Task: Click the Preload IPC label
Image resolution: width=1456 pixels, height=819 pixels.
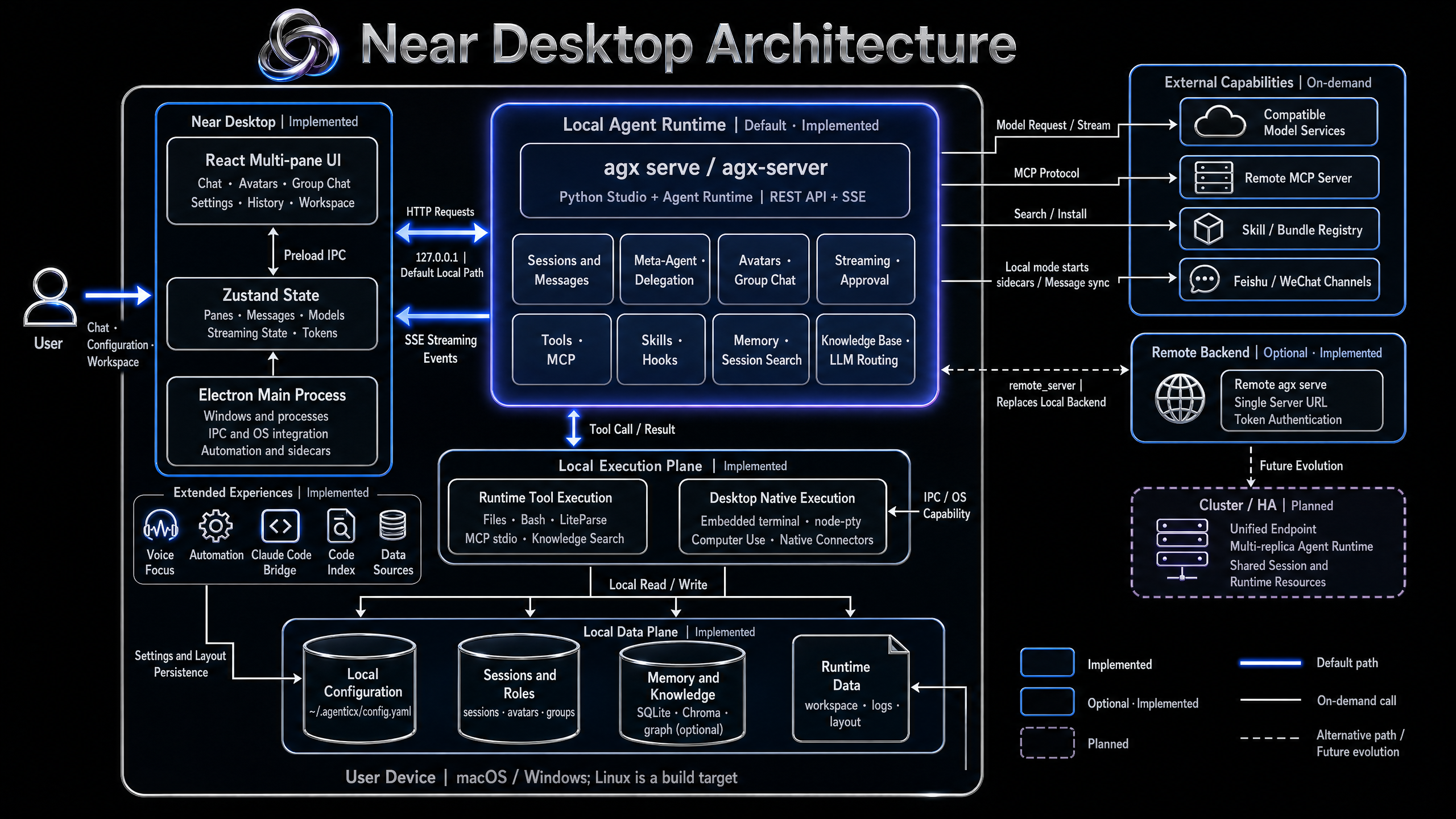Action: tap(315, 255)
